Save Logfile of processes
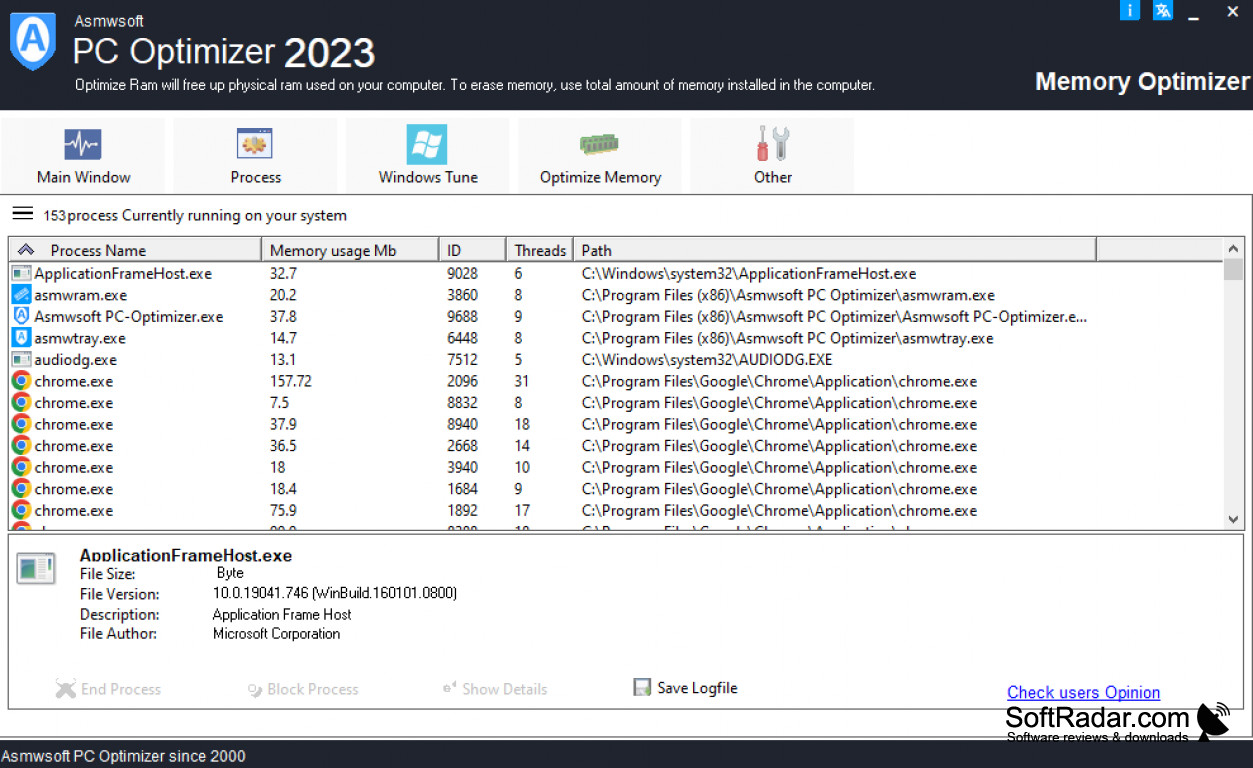 click(x=686, y=688)
